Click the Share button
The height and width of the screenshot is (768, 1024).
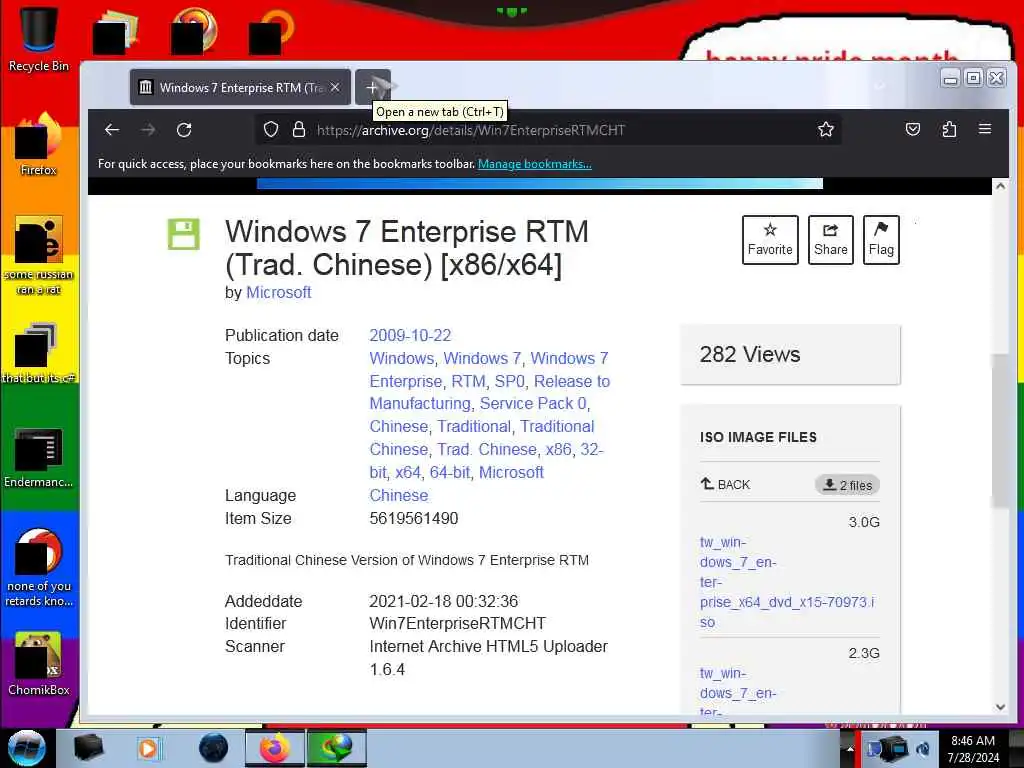[x=831, y=240]
